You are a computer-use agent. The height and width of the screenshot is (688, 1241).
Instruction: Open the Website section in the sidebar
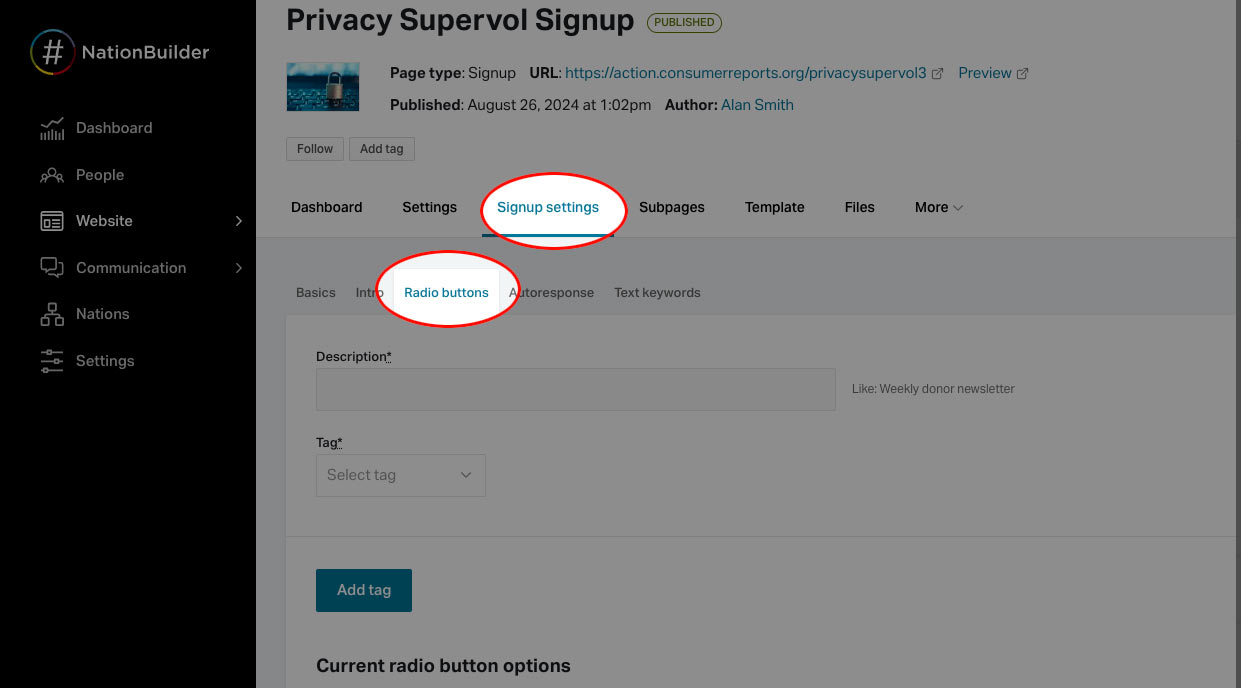pos(104,220)
